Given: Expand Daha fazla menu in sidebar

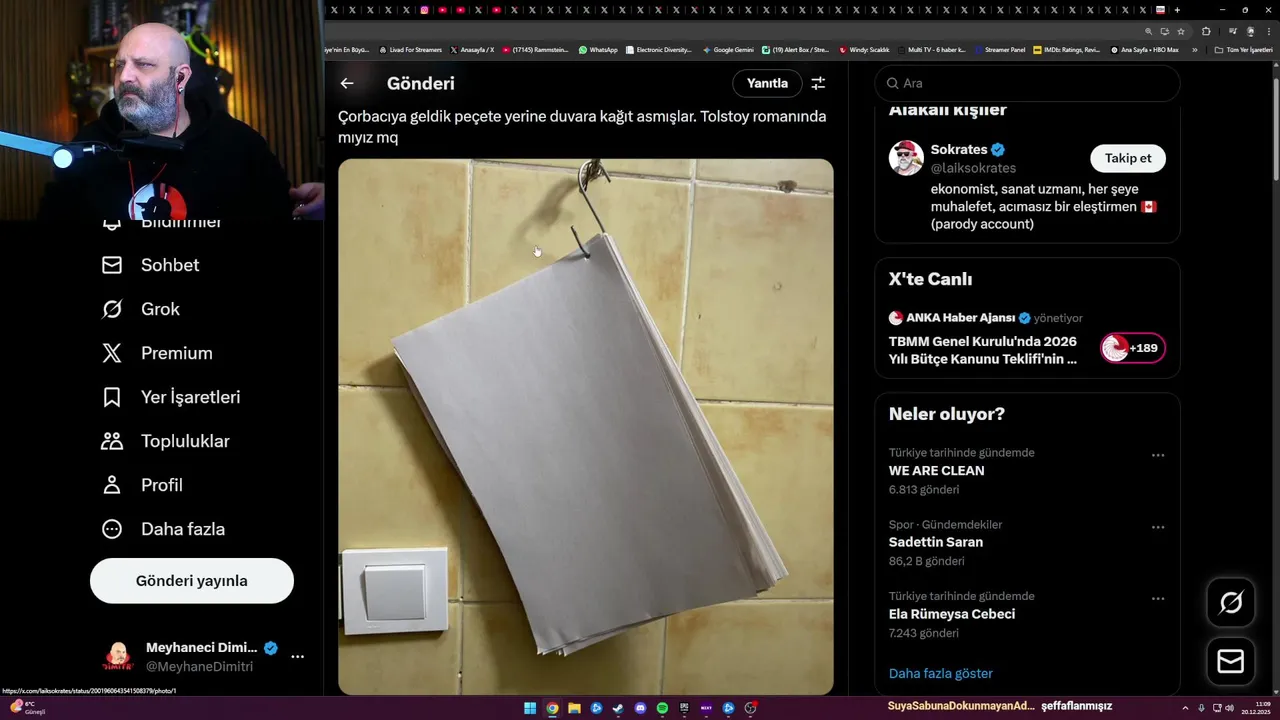Looking at the screenshot, I should coord(163,529).
